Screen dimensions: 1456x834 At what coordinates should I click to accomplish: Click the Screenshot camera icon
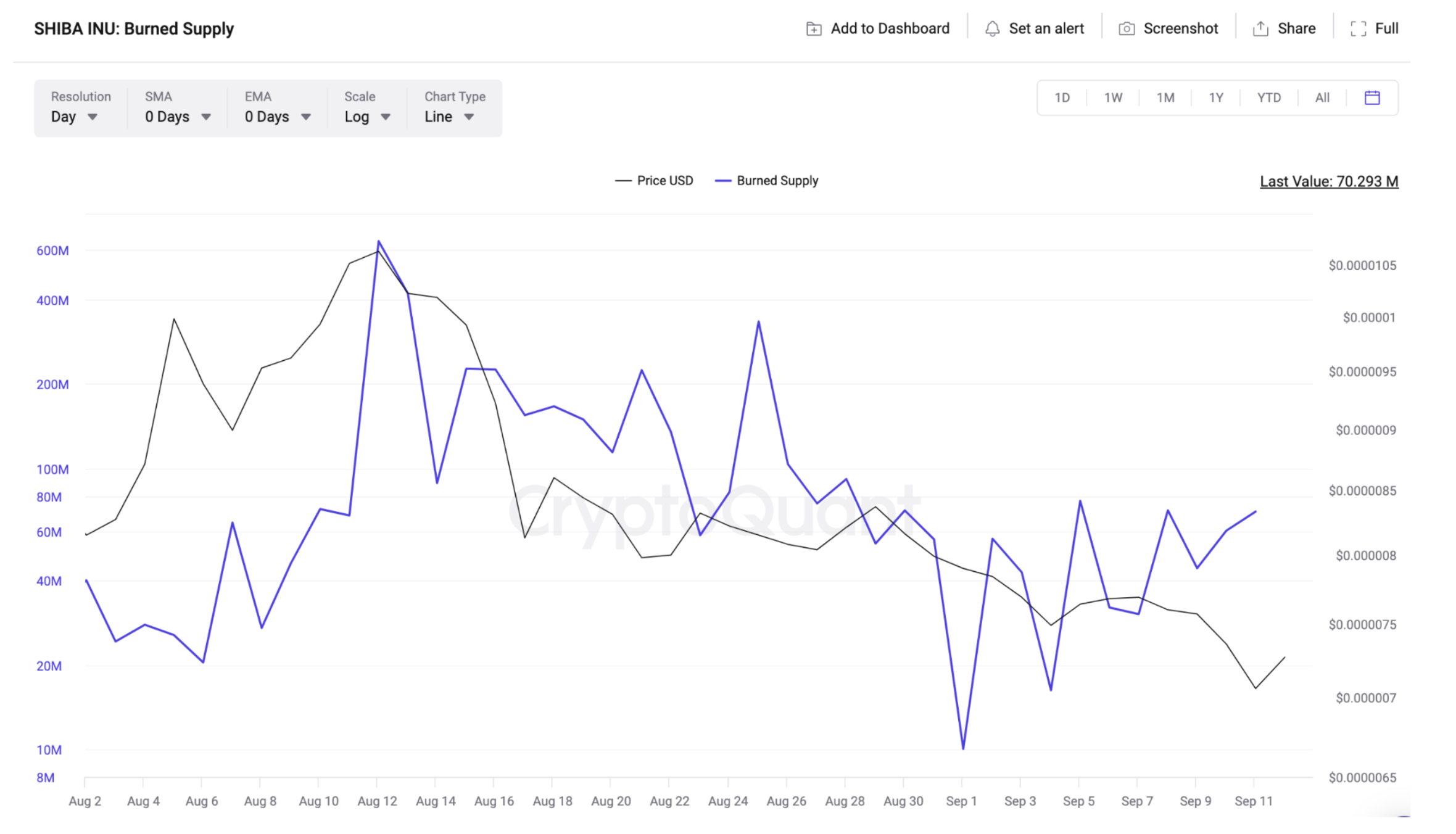(x=1127, y=29)
